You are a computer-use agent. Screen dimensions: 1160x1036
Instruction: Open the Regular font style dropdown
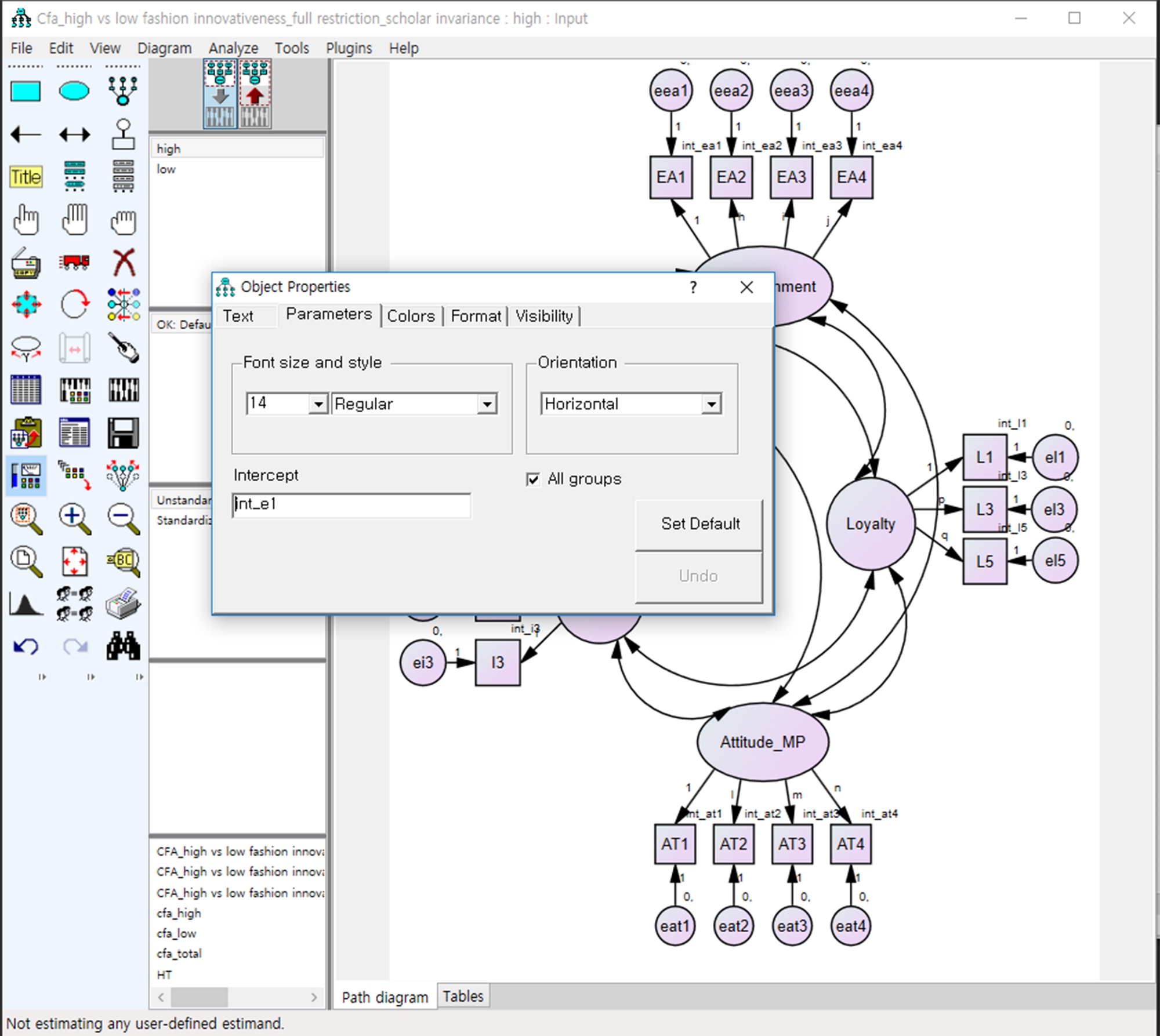click(487, 404)
